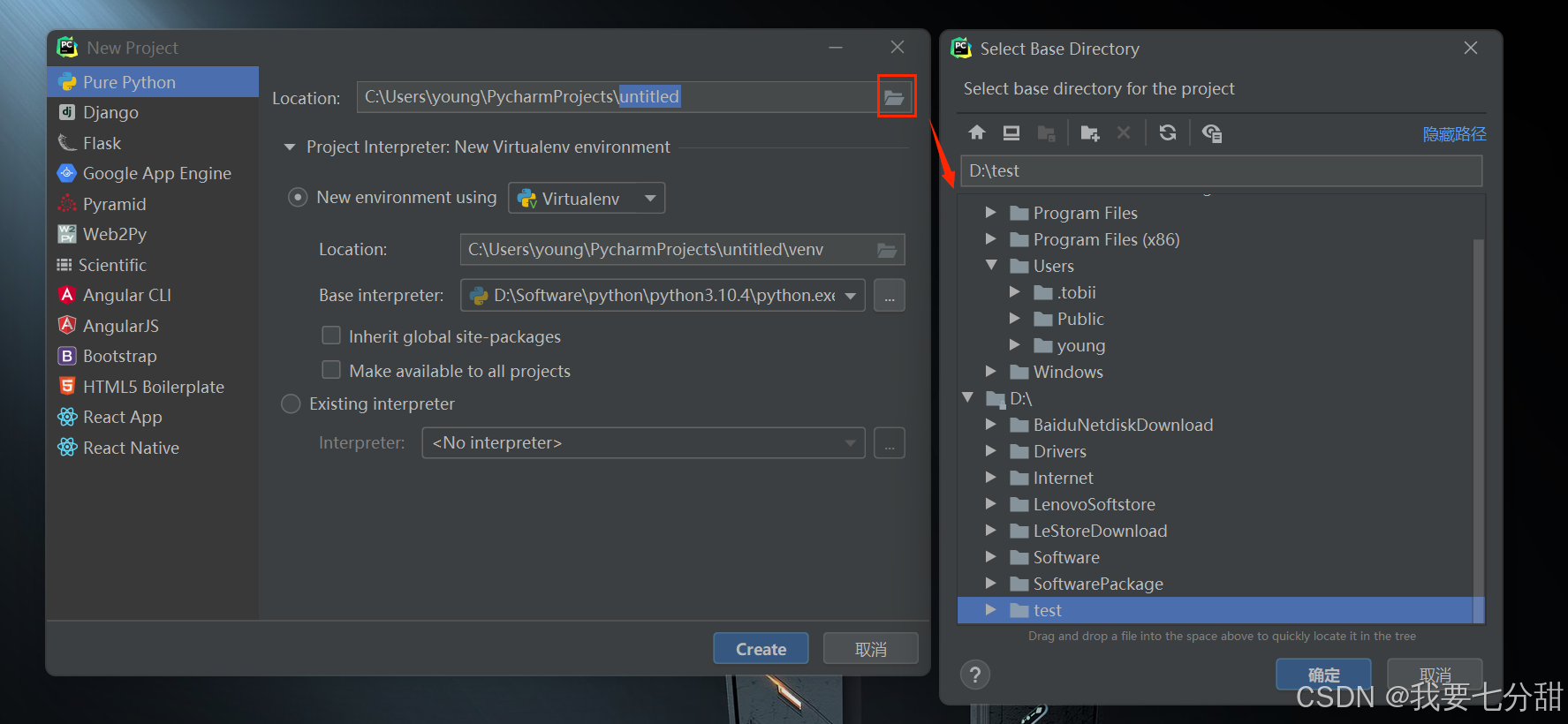
Task: Click AngularJS project icon
Action: pos(67,326)
